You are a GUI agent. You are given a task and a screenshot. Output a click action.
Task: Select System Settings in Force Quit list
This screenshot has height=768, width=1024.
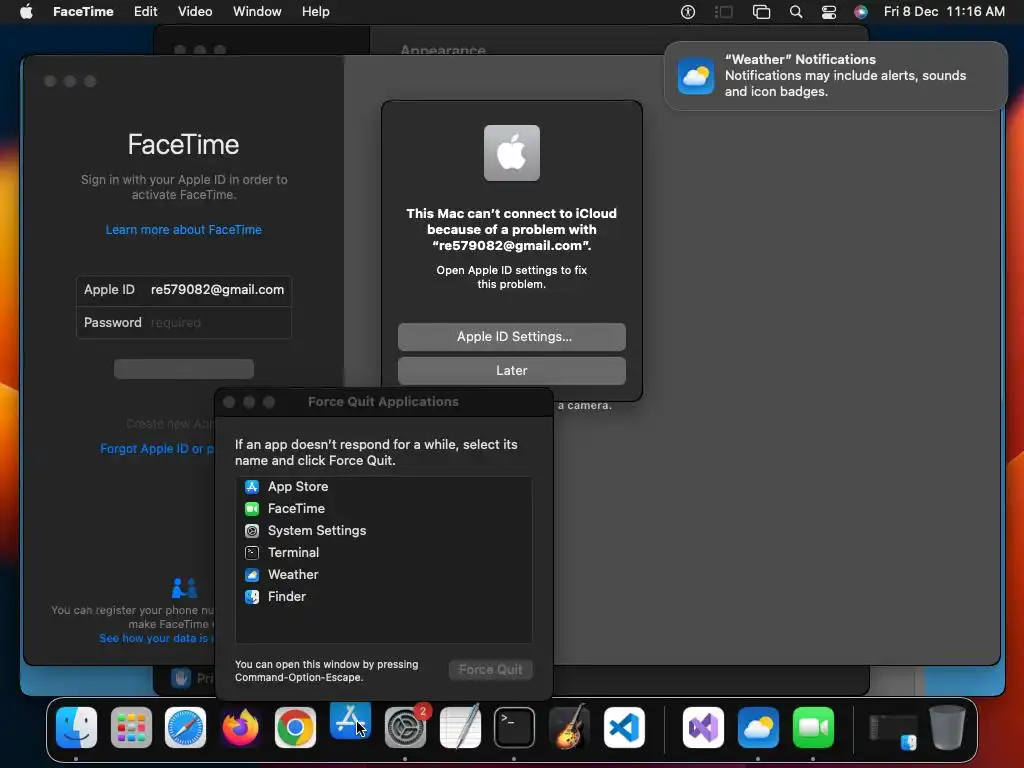[383, 530]
